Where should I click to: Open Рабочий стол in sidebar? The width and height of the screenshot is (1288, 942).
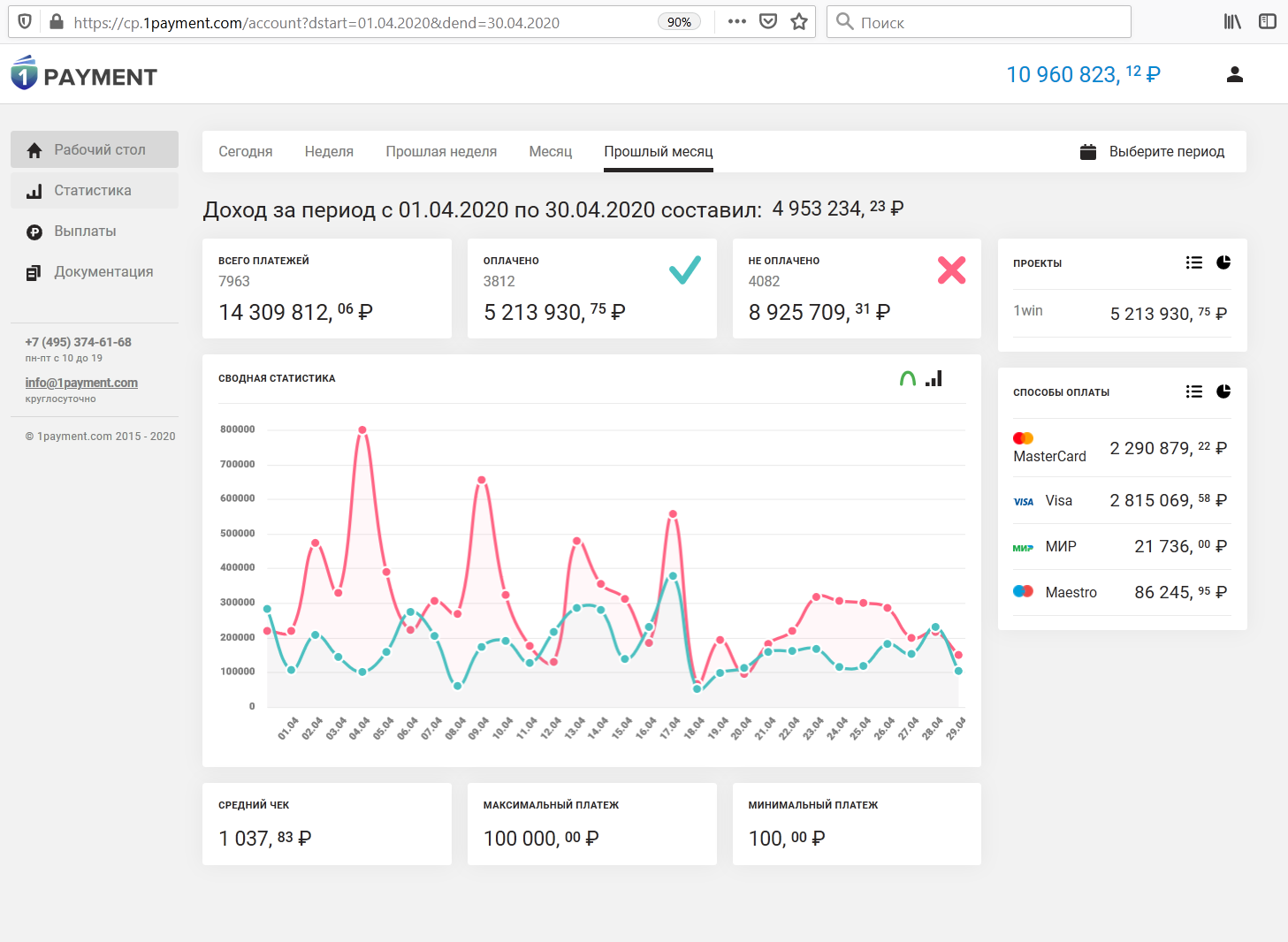95,150
